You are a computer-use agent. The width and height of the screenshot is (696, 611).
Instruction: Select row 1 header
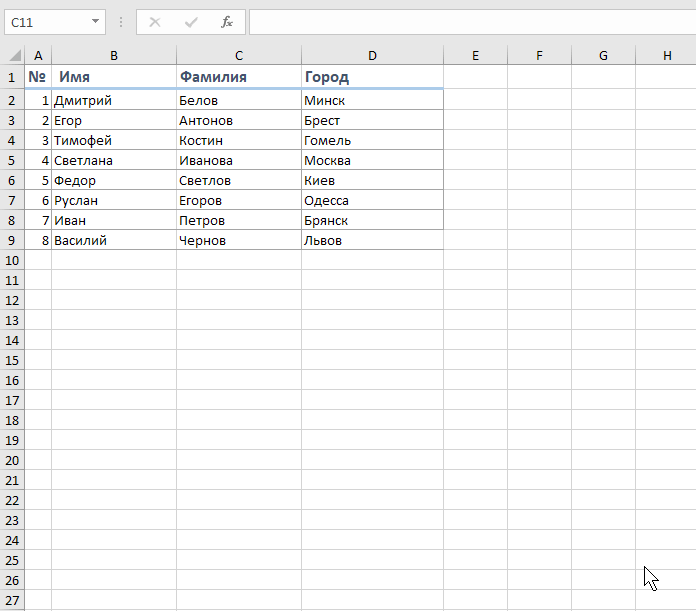point(12,77)
